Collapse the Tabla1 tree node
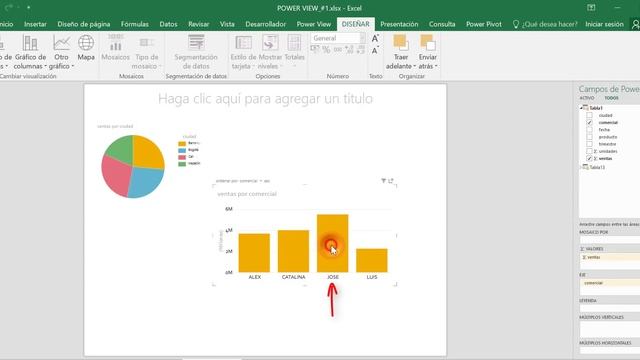 [x=581, y=108]
